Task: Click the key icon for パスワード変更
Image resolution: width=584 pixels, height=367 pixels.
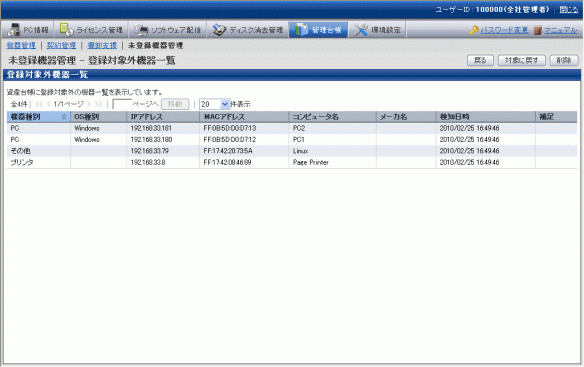Action: pos(474,30)
